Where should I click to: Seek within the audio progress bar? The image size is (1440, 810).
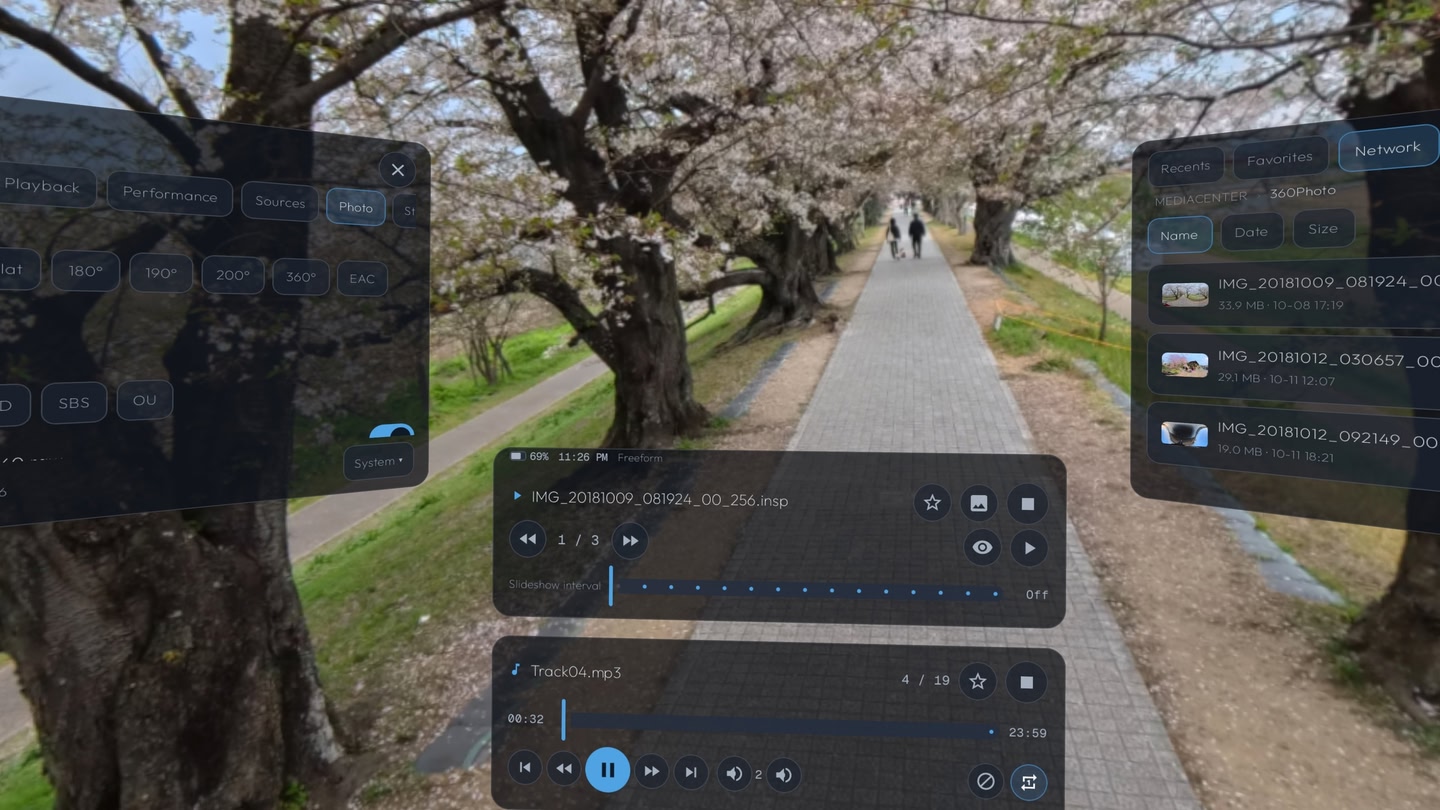[x=780, y=724]
